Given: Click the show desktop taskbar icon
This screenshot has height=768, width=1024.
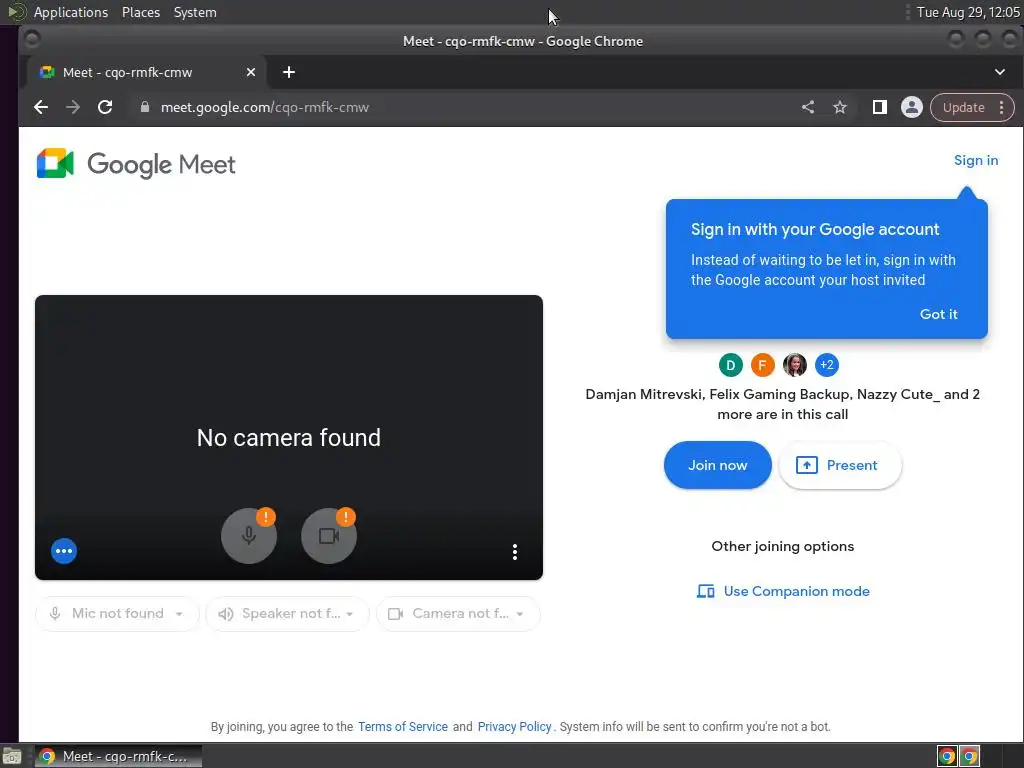Looking at the screenshot, I should click(12, 756).
